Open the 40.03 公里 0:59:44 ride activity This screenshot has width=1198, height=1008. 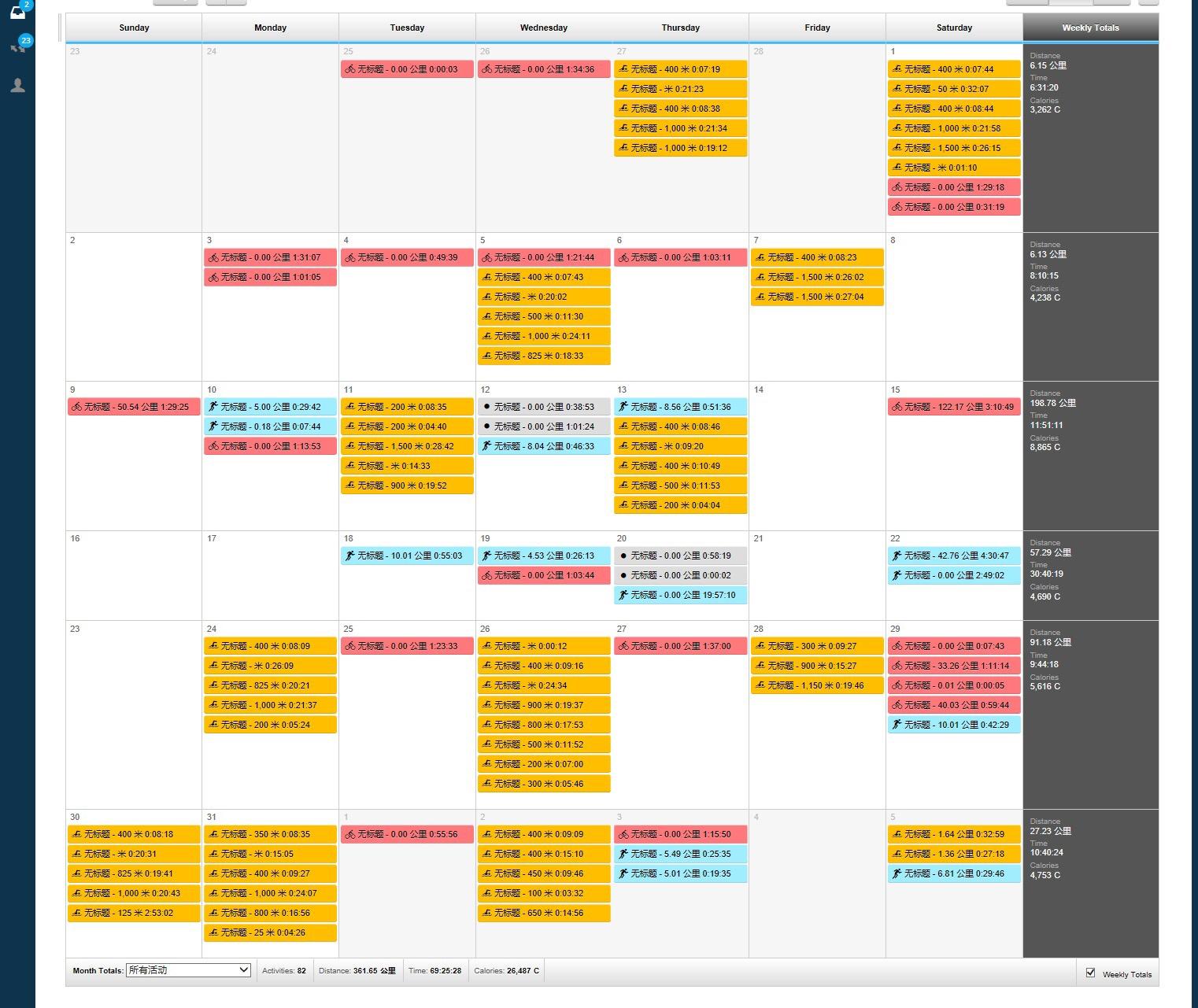coord(954,705)
